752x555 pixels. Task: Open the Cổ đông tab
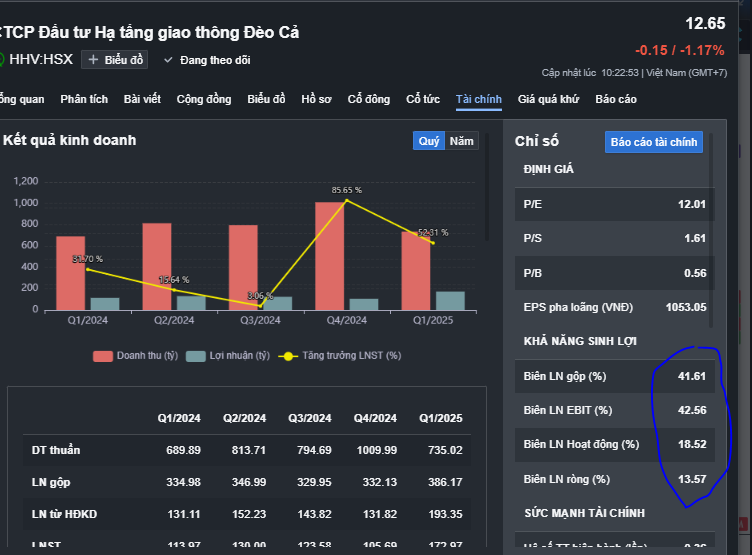pyautogui.click(x=369, y=99)
